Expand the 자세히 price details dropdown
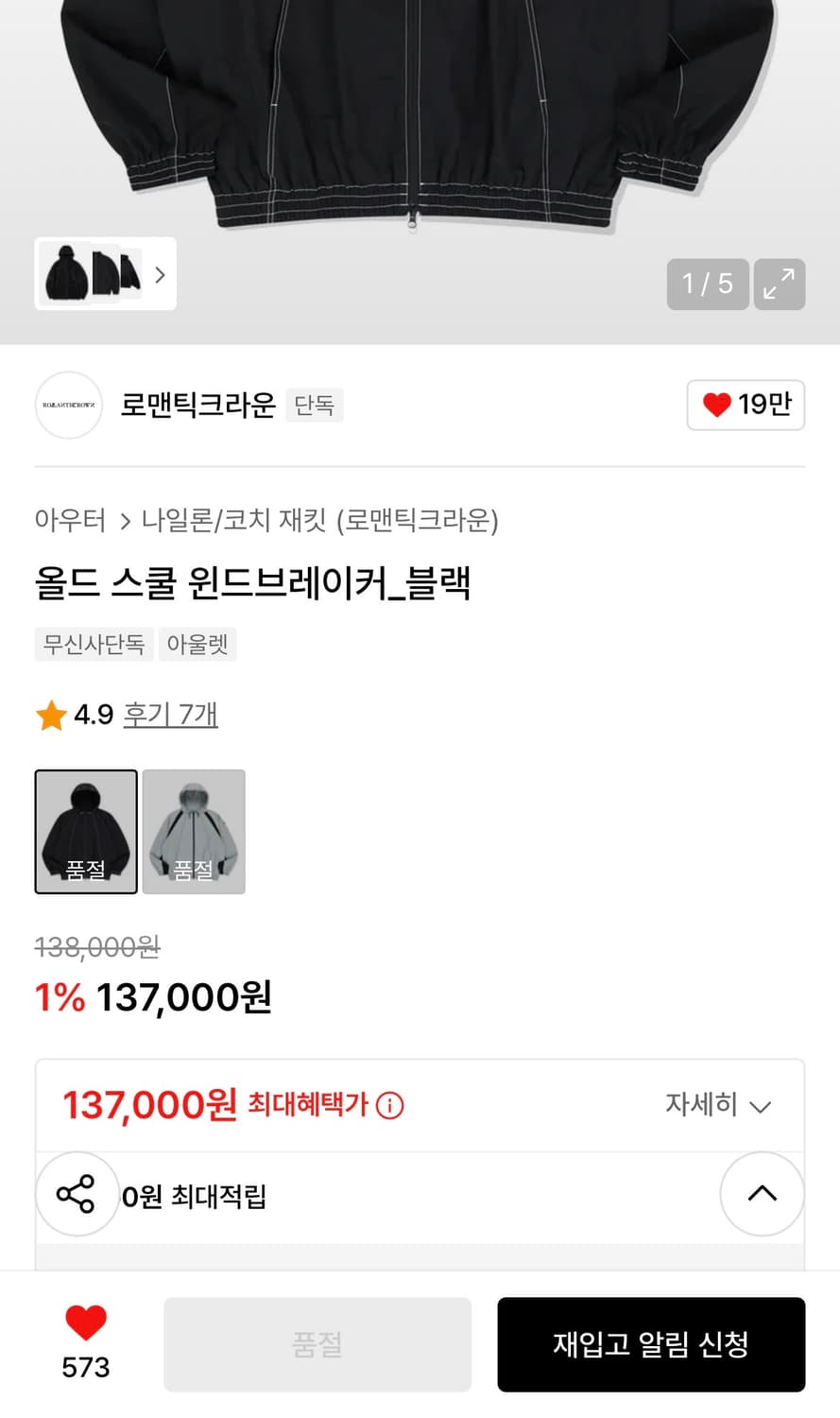This screenshot has height=1418, width=840. (x=718, y=1104)
